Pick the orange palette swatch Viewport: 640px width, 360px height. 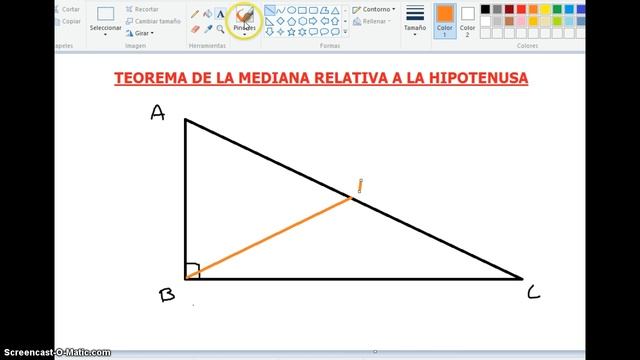533,9
